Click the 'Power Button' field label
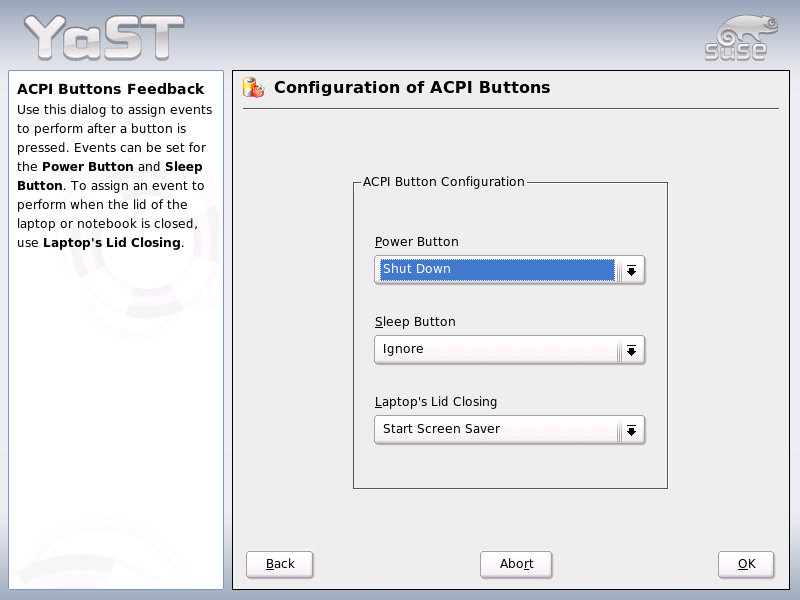800x600 pixels. pyautogui.click(x=416, y=241)
